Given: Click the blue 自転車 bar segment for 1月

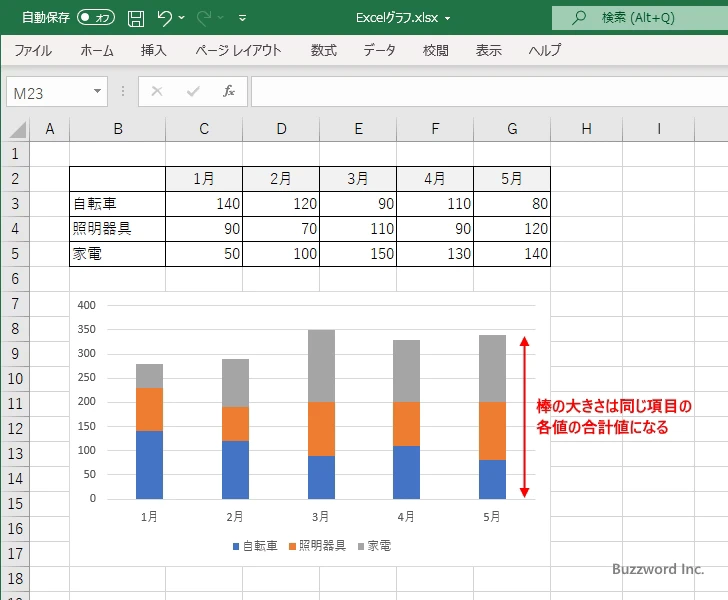Looking at the screenshot, I should (150, 465).
